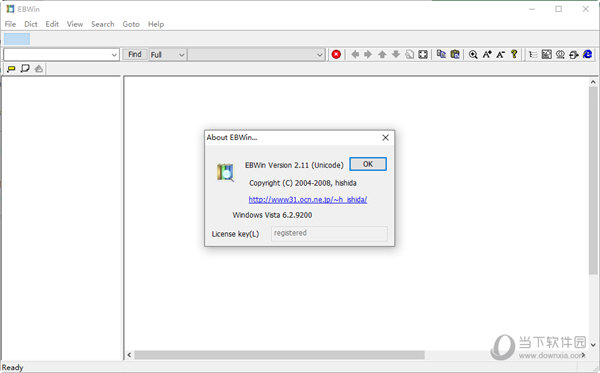The width and height of the screenshot is (600, 373).
Task: Click the tree list view icon
Action: [533, 54]
